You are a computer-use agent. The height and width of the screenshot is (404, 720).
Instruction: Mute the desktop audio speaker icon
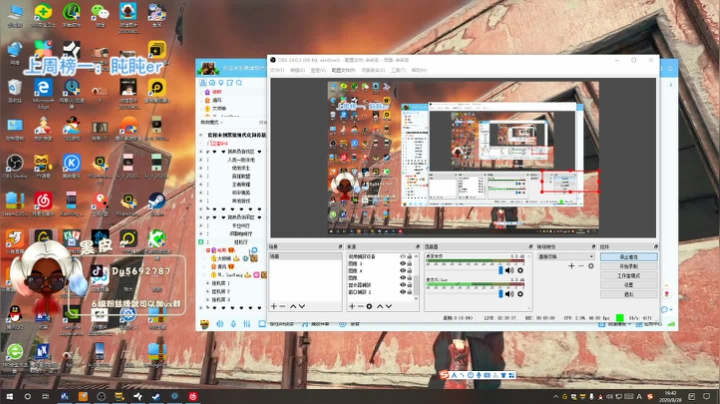(x=510, y=270)
